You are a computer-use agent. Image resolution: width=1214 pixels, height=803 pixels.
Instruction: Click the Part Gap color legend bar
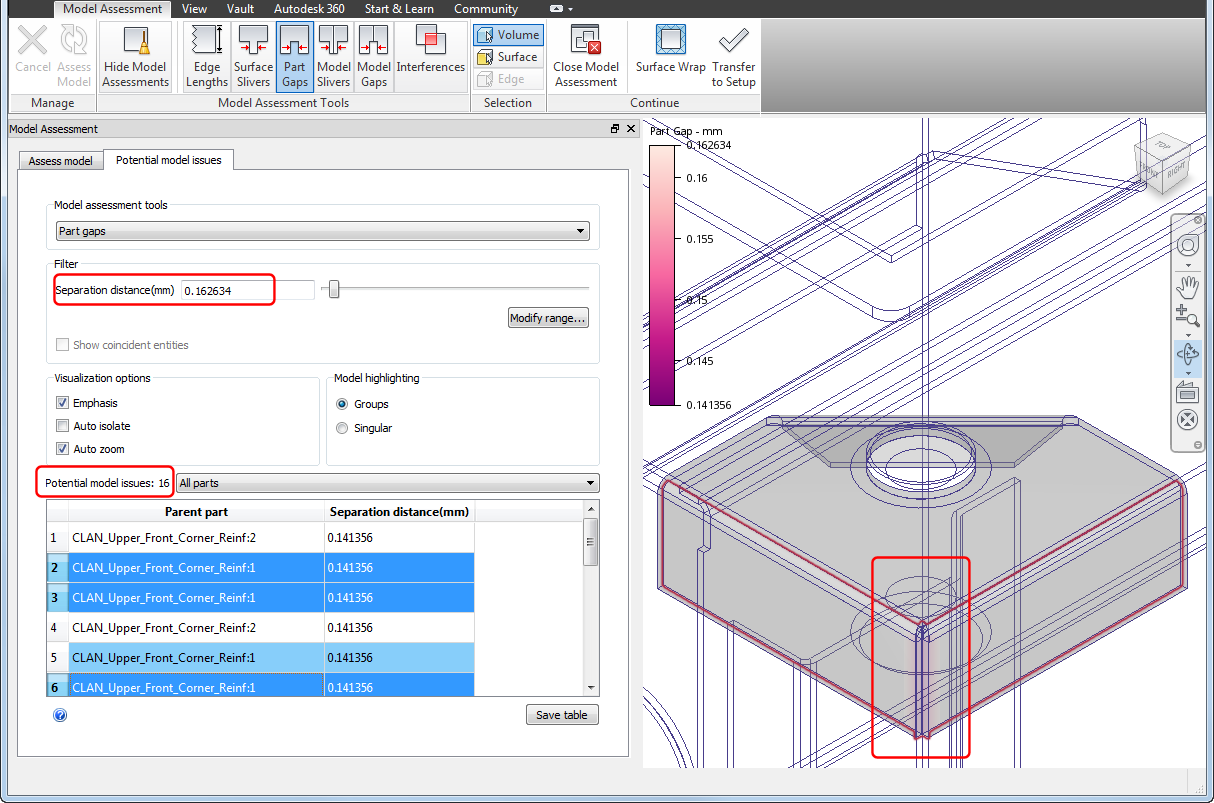(662, 275)
